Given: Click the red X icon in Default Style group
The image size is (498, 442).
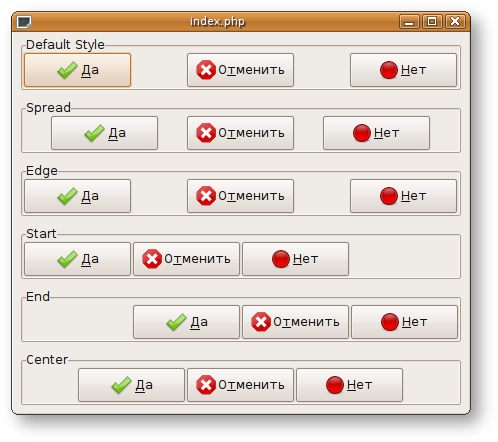Looking at the screenshot, I should coord(206,70).
